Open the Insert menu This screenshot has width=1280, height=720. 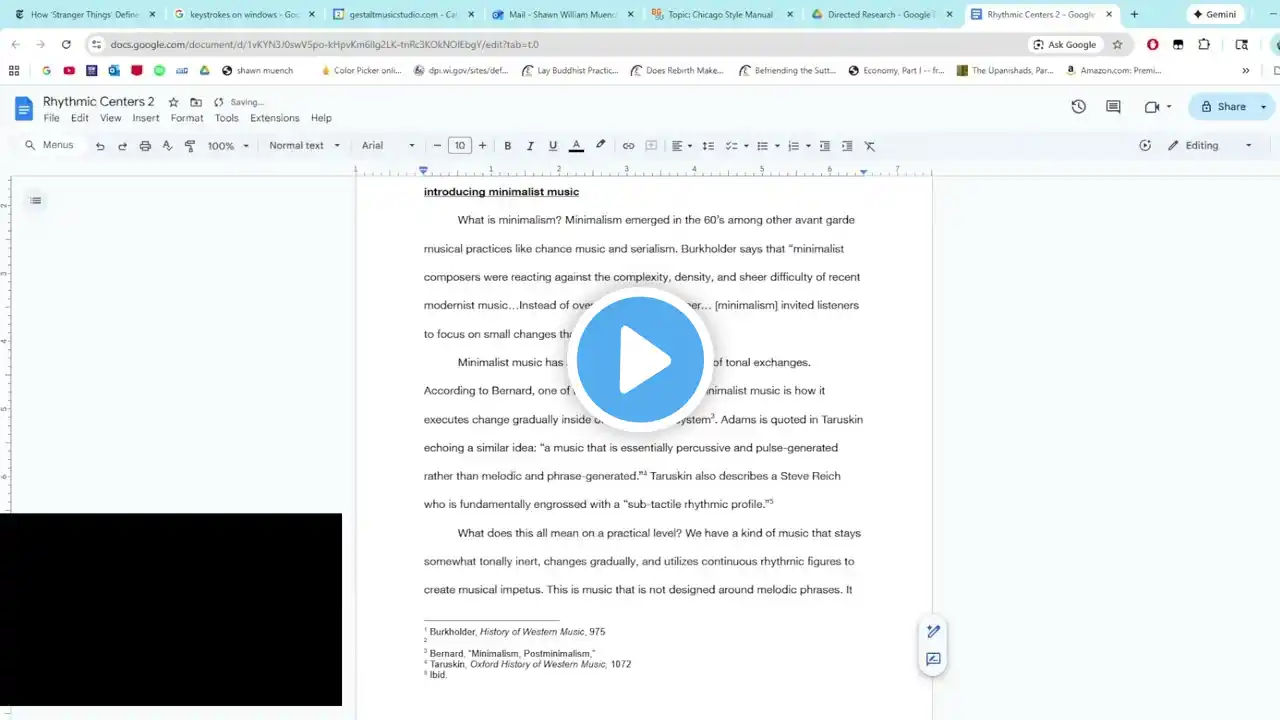tap(146, 118)
